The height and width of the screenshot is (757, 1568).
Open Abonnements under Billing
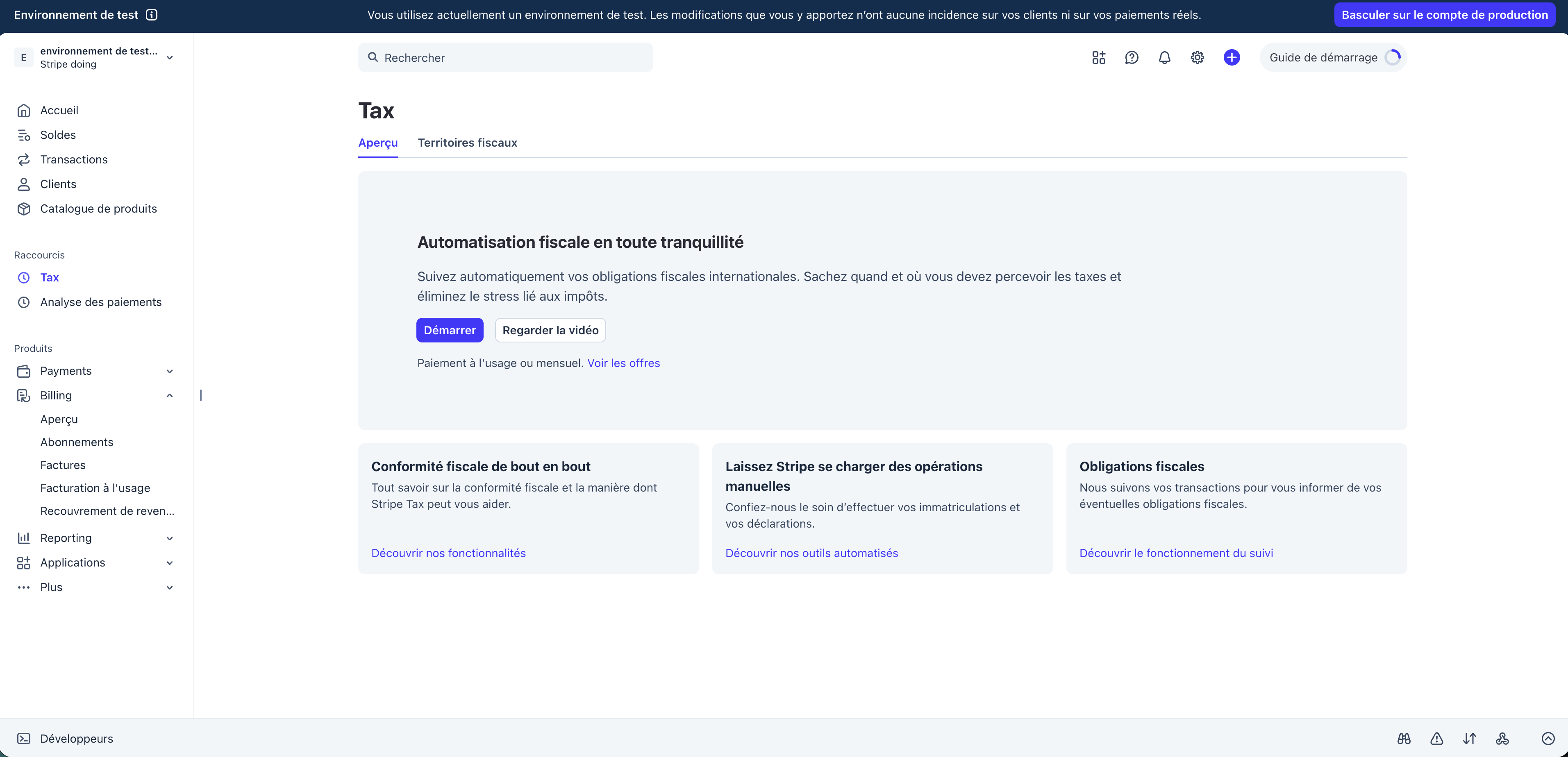(77, 442)
